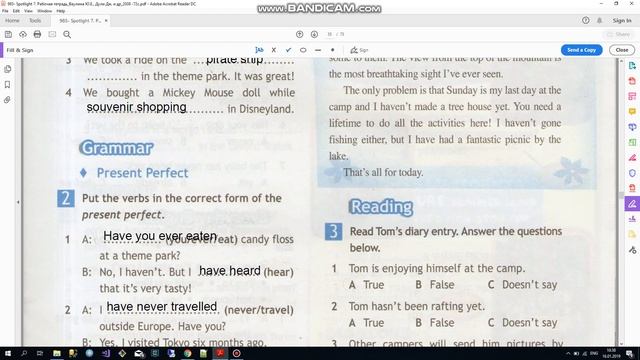Close the Spotlight 7 document tab
Screen dimensions: 640x360
pyautogui.click(x=106, y=20)
